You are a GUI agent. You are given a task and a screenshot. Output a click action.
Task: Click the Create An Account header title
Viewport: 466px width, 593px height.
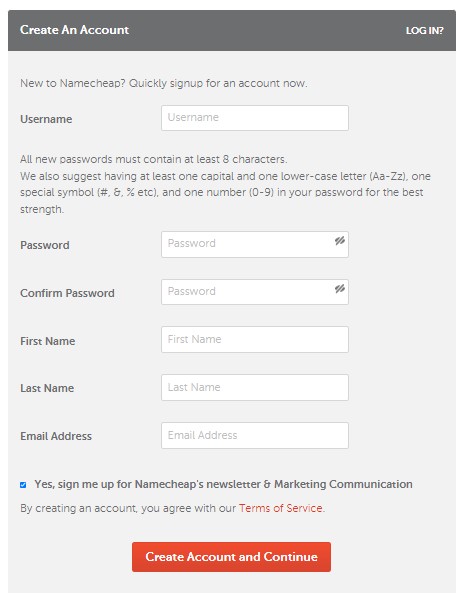(x=75, y=30)
